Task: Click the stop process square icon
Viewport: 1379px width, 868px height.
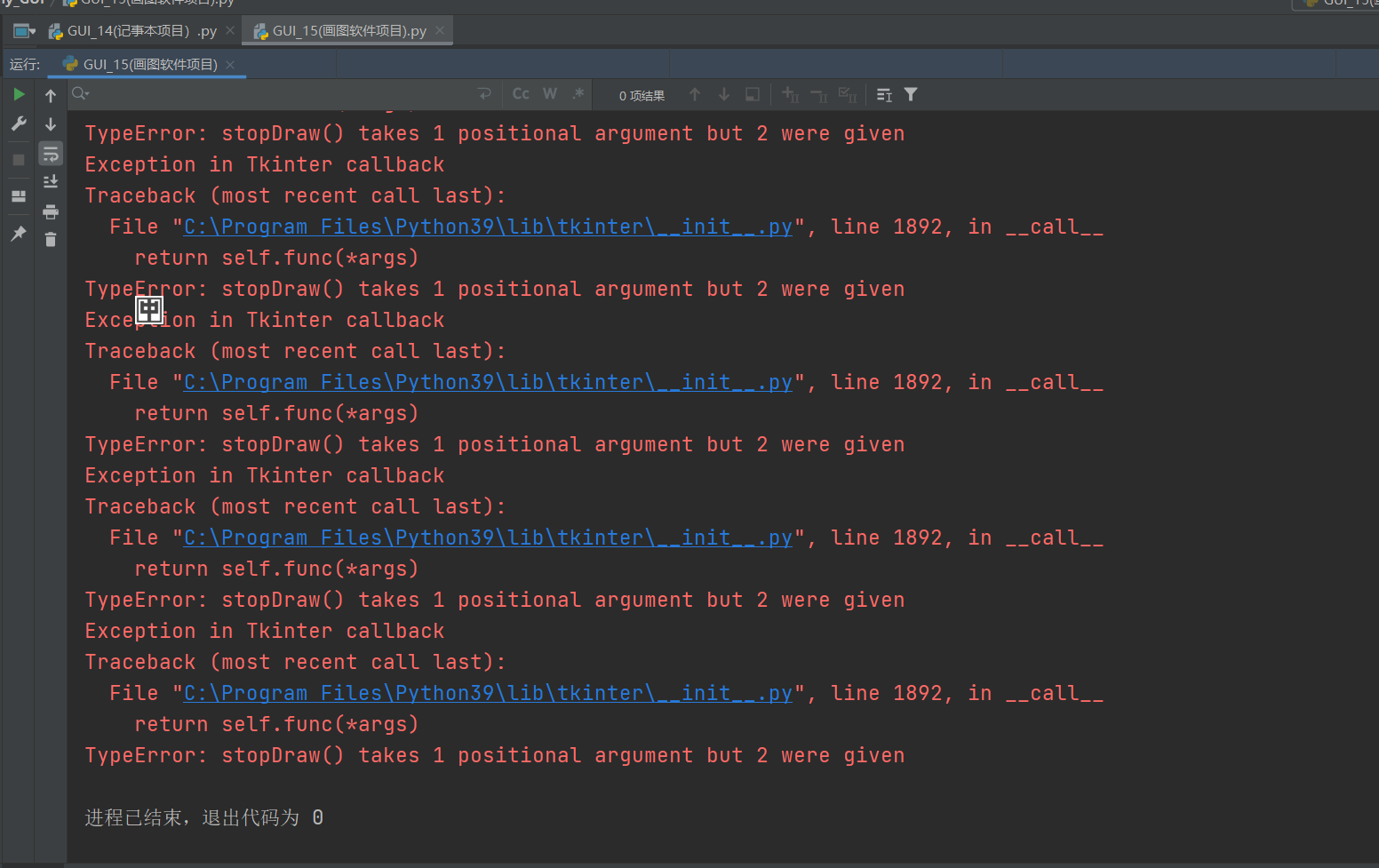Action: [x=19, y=160]
